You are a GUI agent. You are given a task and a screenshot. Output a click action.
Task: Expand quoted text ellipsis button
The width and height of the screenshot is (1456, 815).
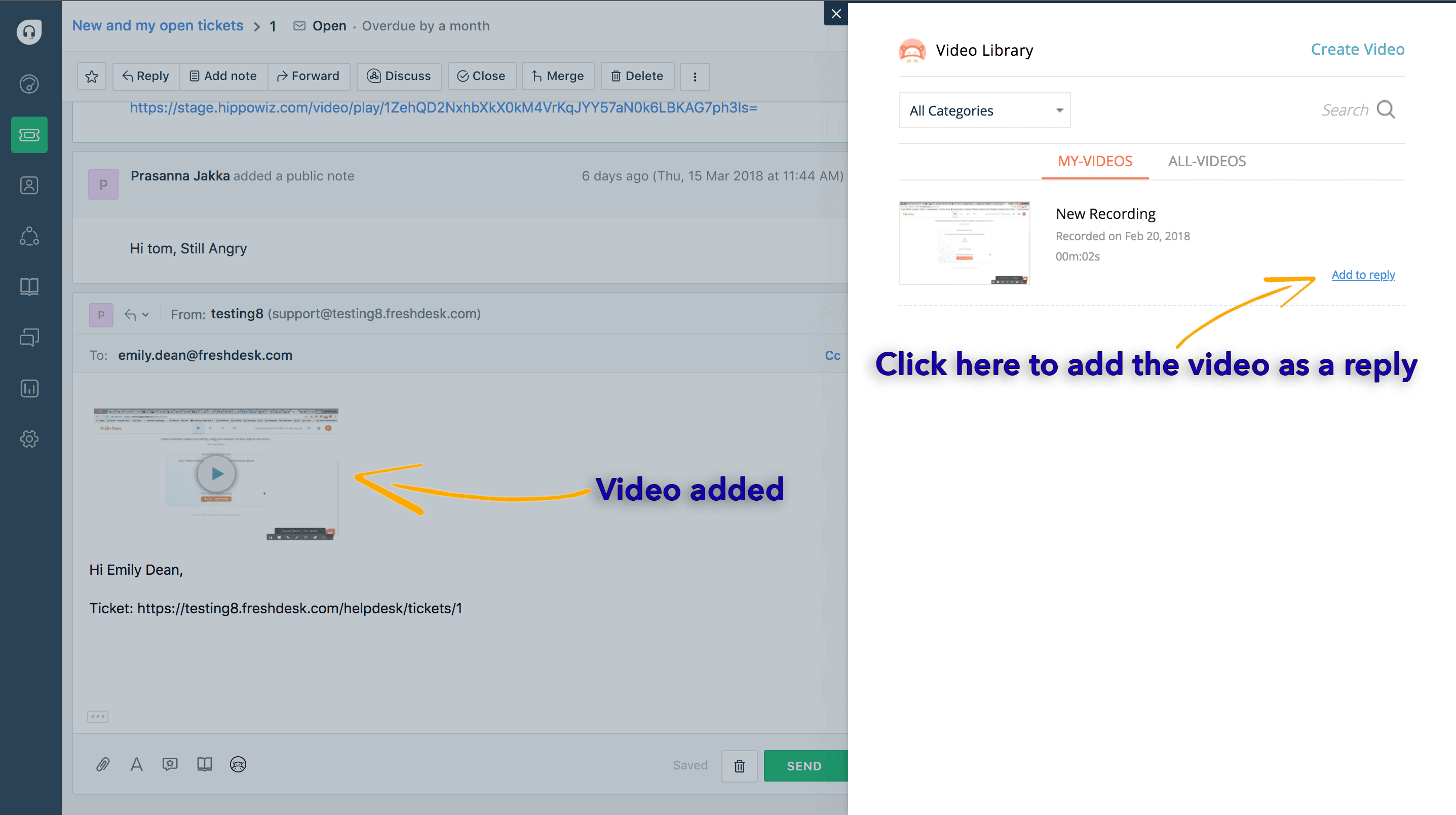(x=98, y=717)
